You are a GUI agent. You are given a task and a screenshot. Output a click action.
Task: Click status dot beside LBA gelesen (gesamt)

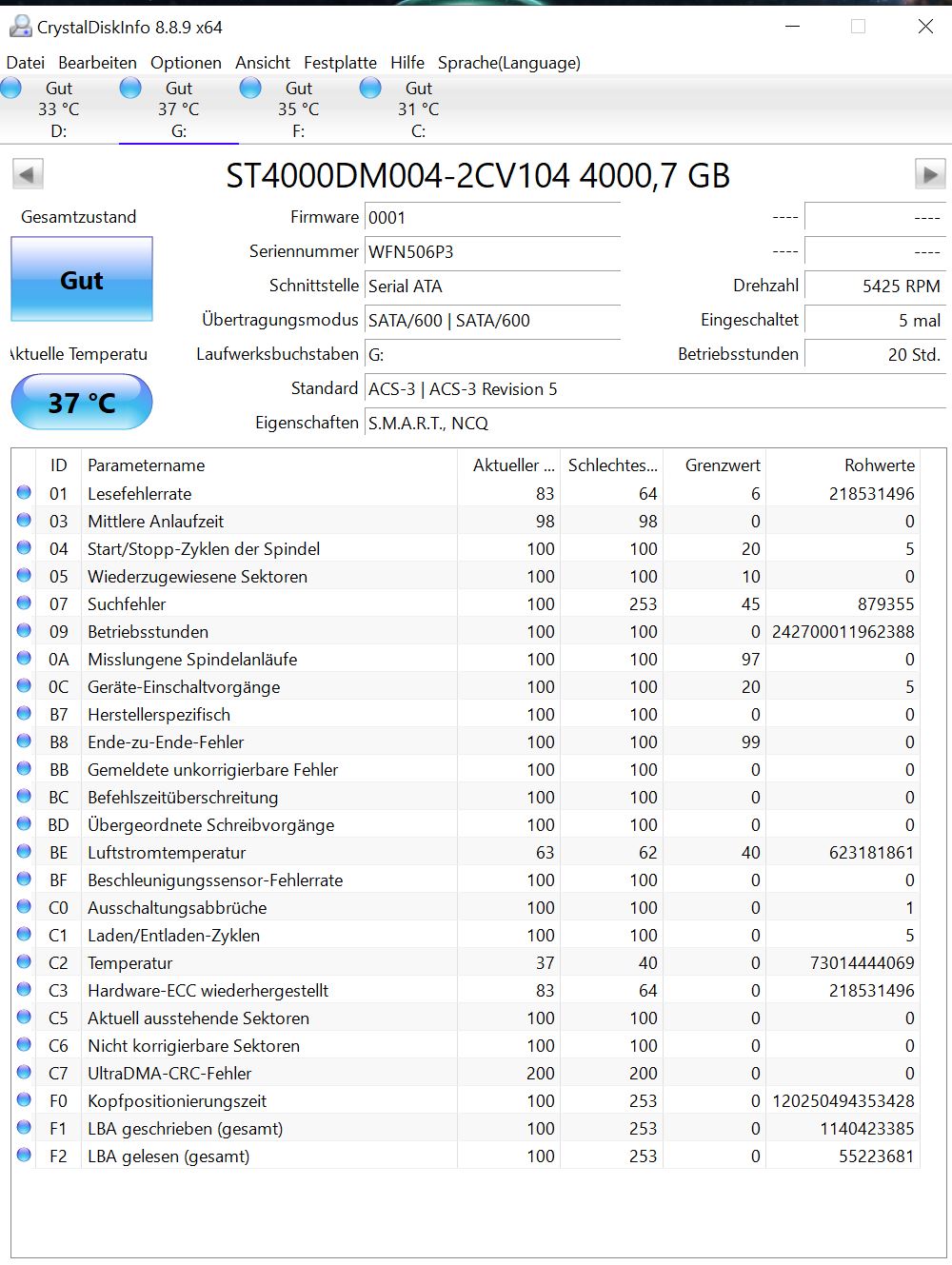(x=24, y=1156)
